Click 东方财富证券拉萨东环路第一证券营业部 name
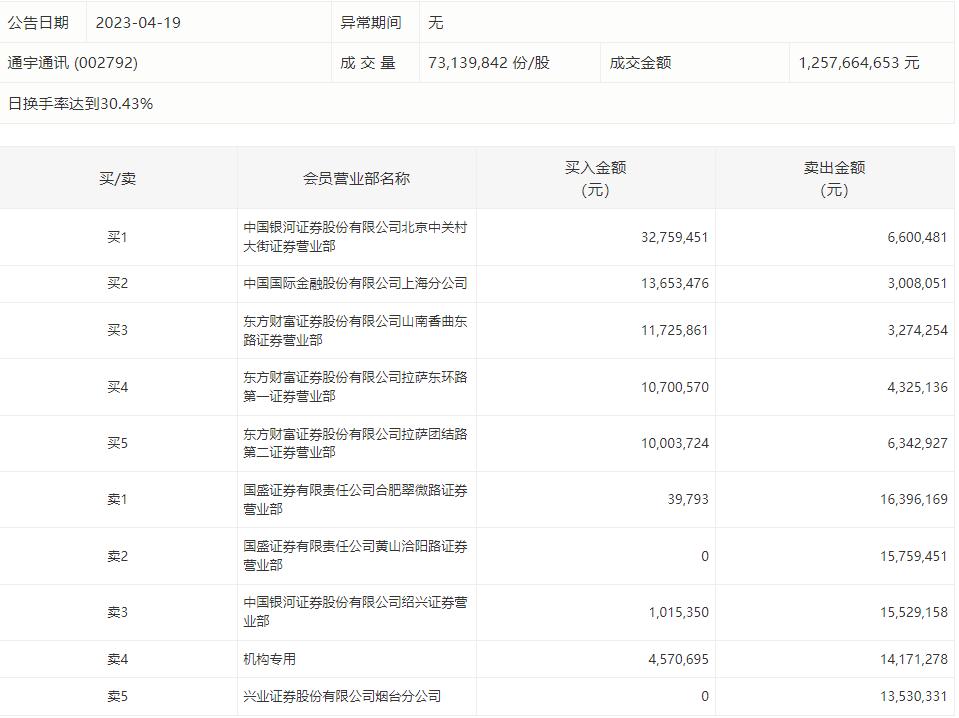 coord(355,387)
